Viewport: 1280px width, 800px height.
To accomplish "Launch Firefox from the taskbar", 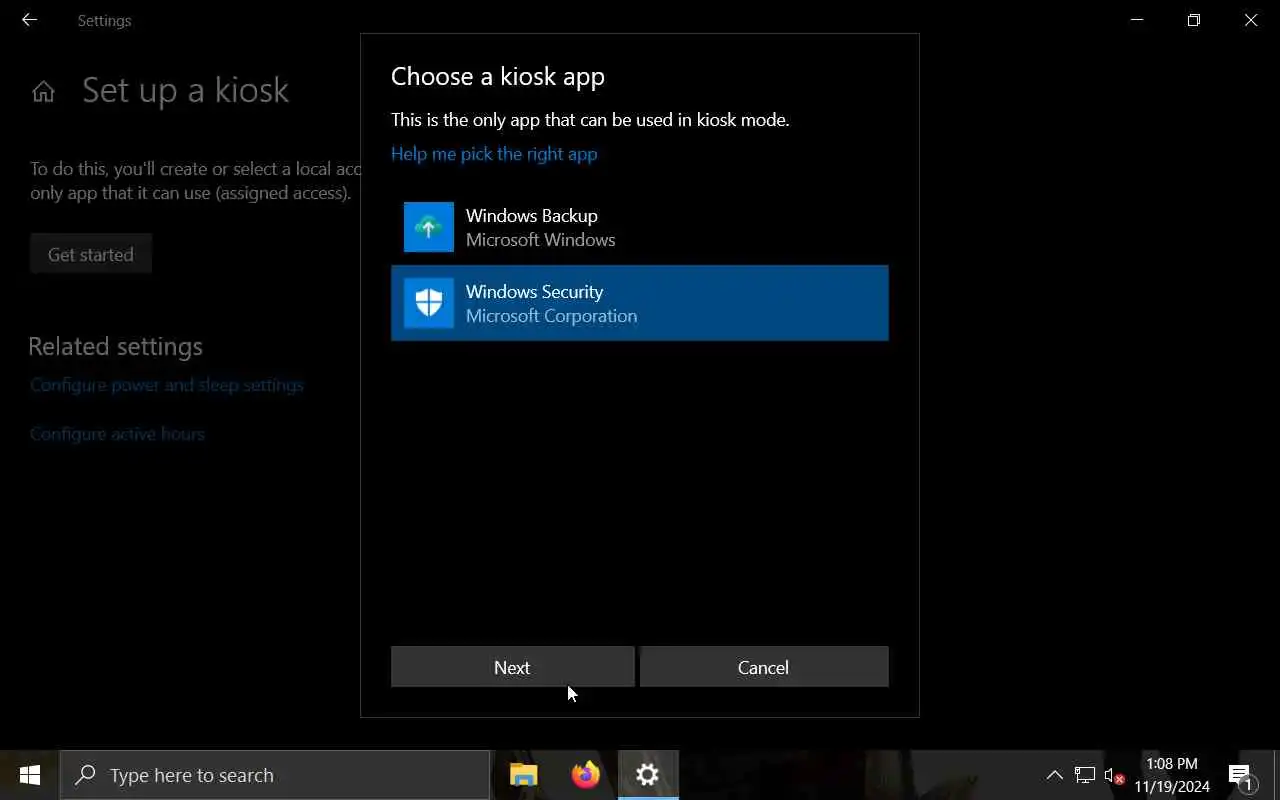I will coord(586,775).
